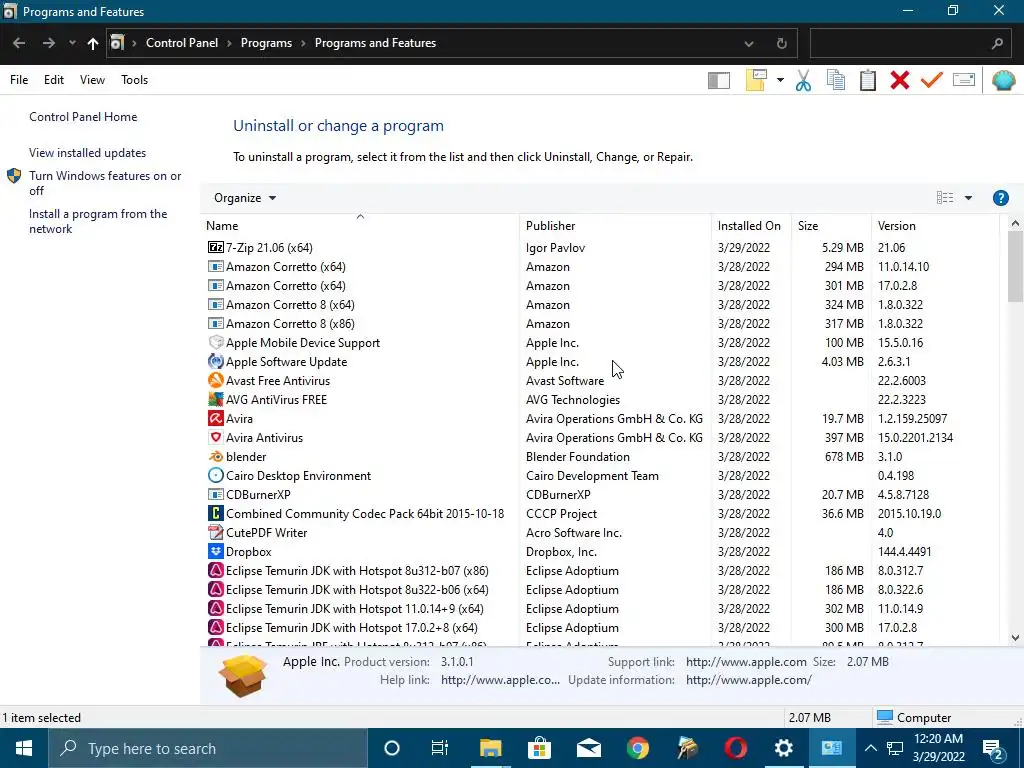Click the view options list icon
This screenshot has width=1024, height=768.
pyautogui.click(x=945, y=198)
